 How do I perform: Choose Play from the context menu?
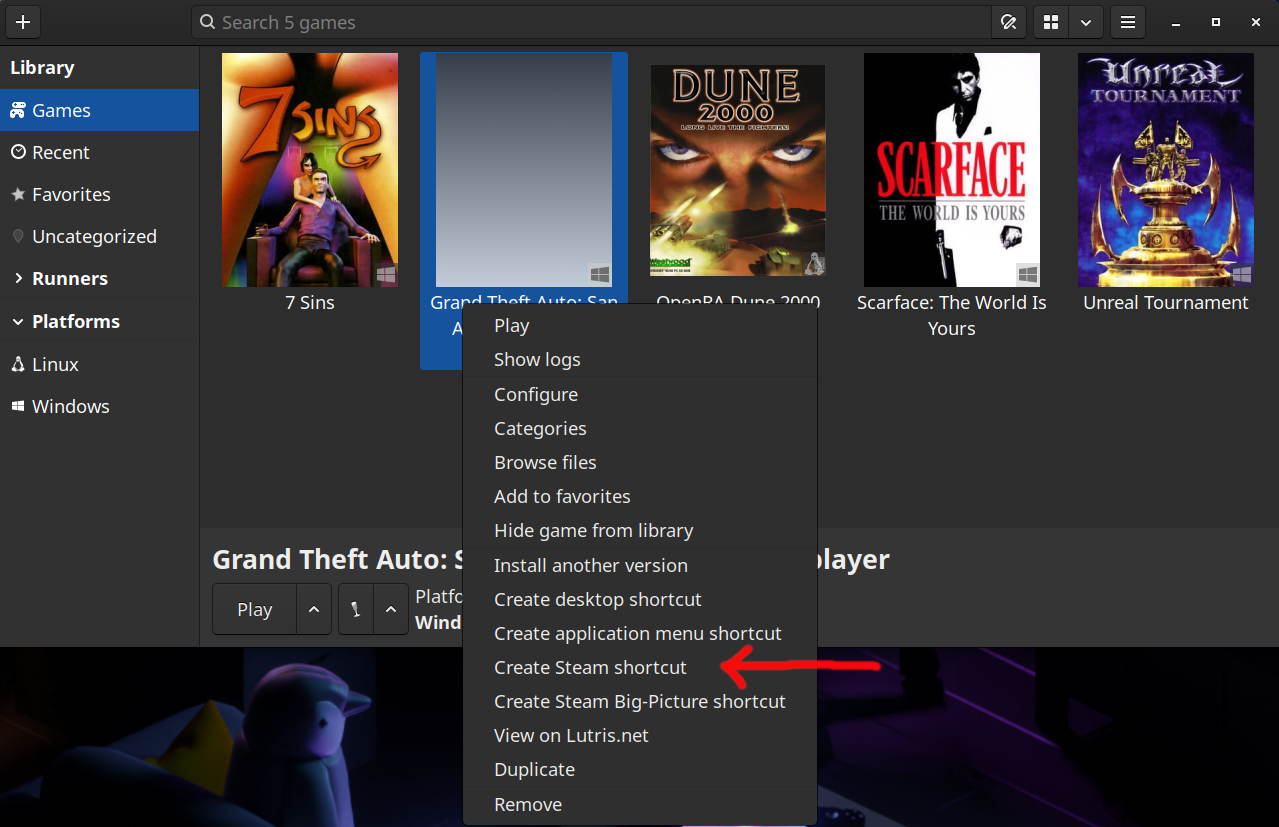tap(640, 326)
